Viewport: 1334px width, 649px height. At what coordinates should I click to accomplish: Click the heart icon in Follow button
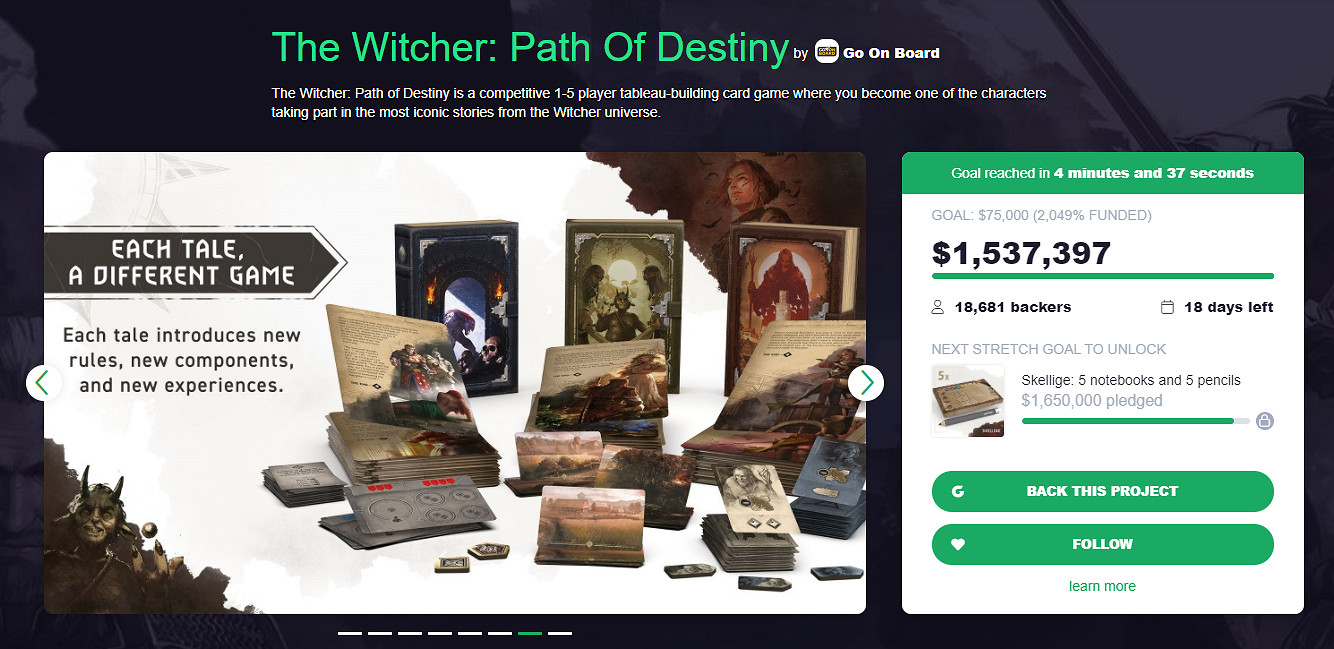958,544
